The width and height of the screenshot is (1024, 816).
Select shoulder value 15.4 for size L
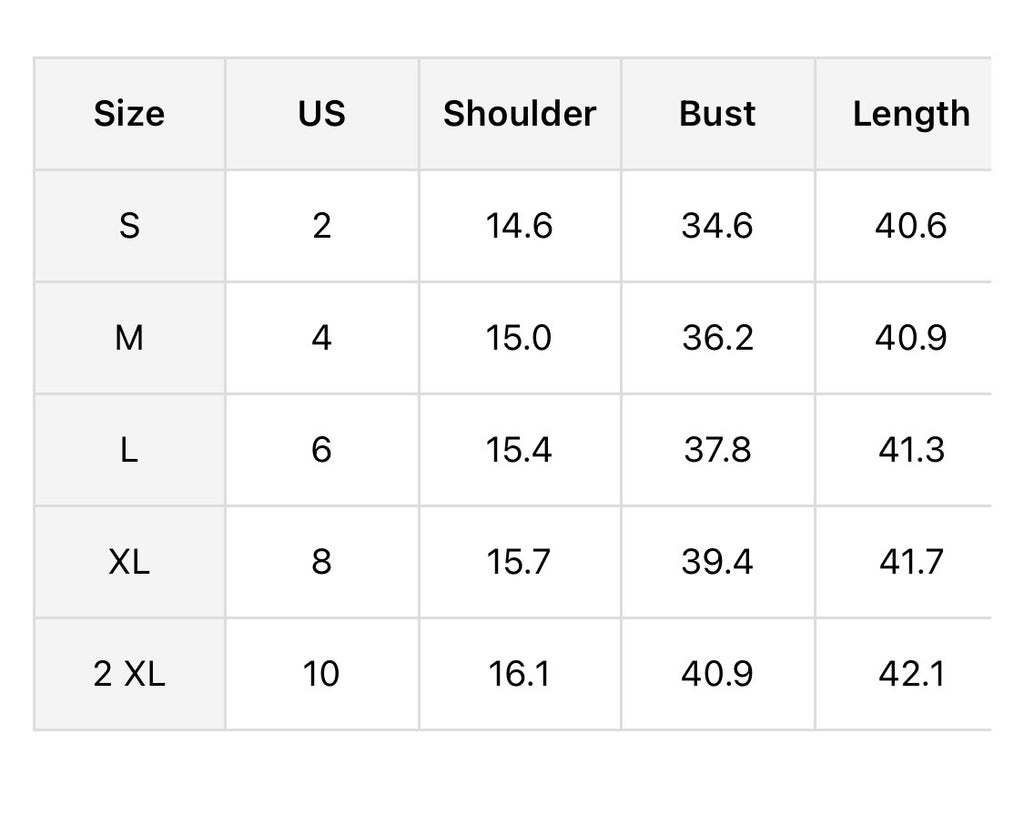(x=519, y=450)
